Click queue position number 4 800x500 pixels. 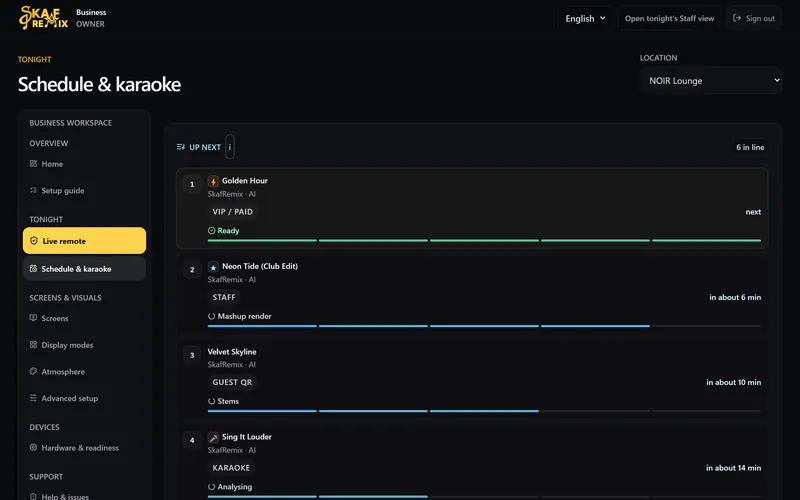point(192,440)
